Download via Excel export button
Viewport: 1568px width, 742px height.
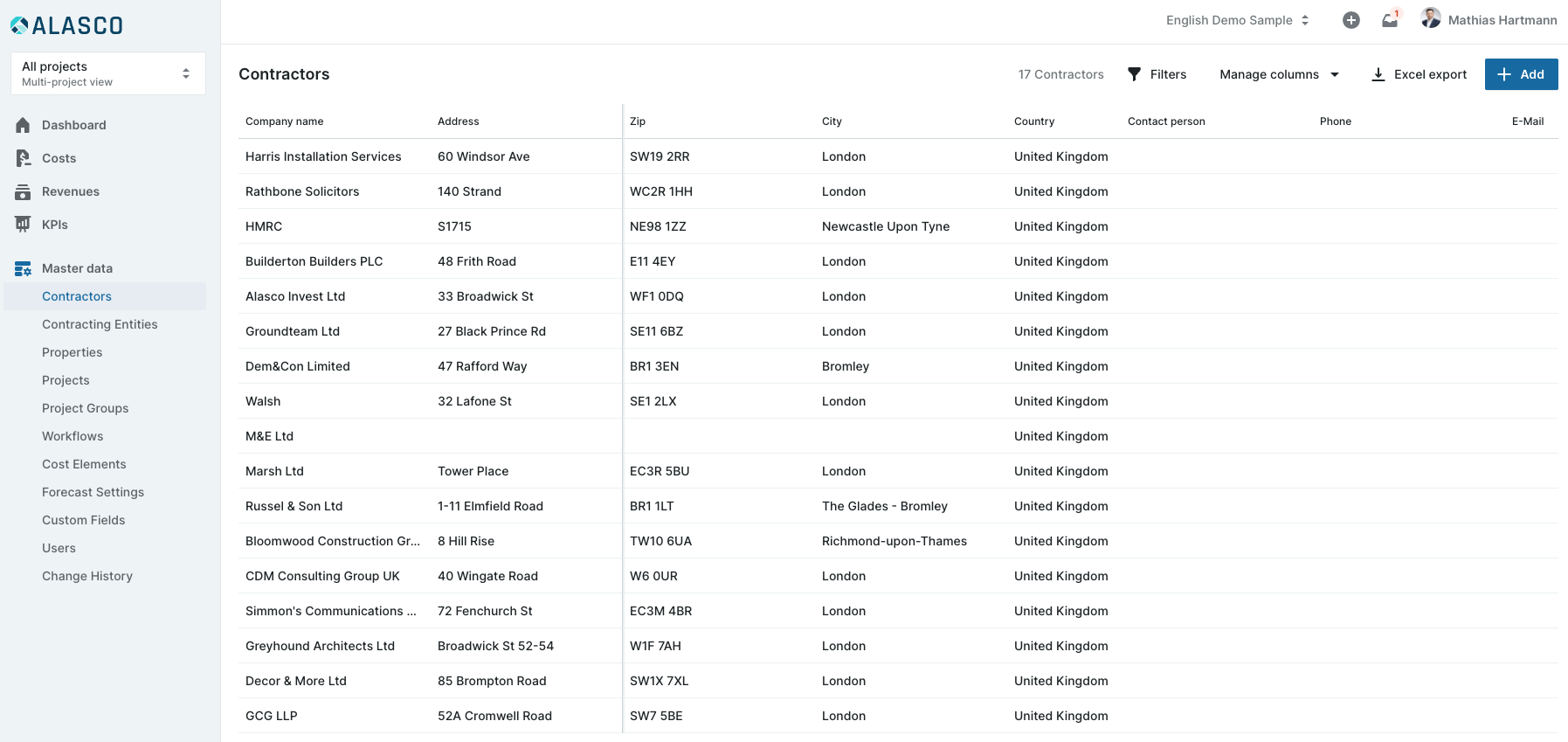click(1419, 74)
